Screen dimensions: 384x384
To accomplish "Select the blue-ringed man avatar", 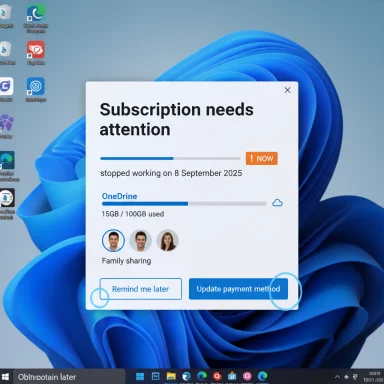I will pos(113,240).
